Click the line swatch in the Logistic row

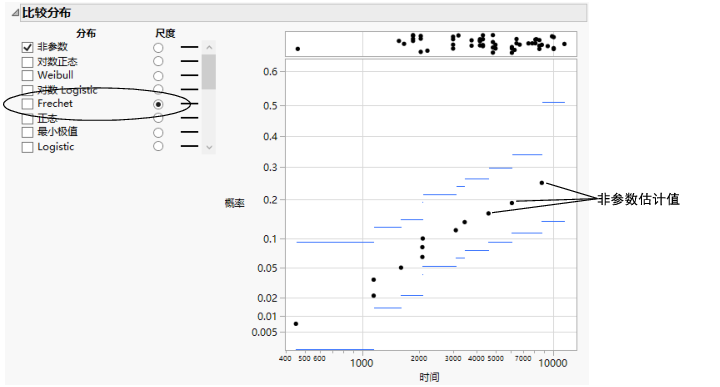tap(190, 146)
